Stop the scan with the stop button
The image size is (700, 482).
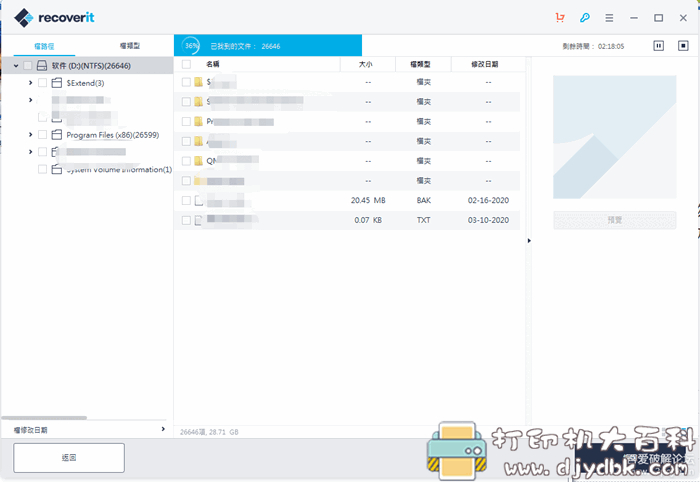683,46
